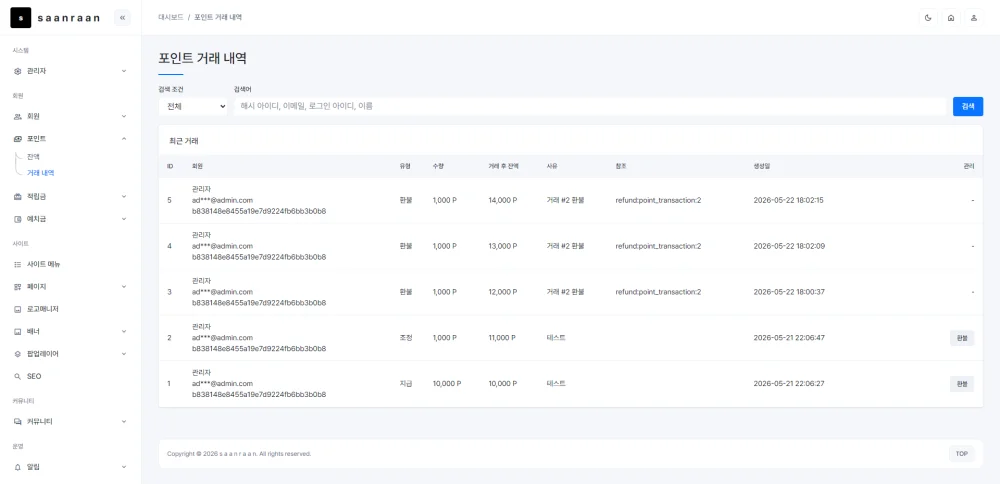Click the saanraan logo icon
The width and height of the screenshot is (1000, 484).
[x=20, y=18]
